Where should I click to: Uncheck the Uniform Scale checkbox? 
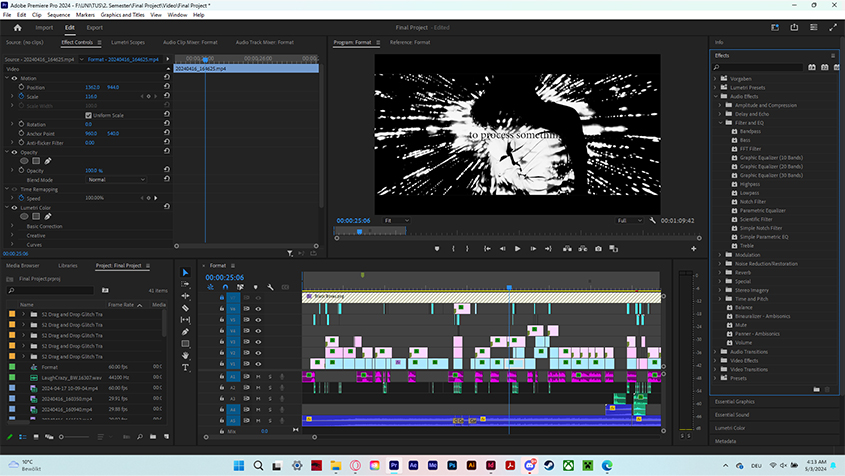[88, 115]
